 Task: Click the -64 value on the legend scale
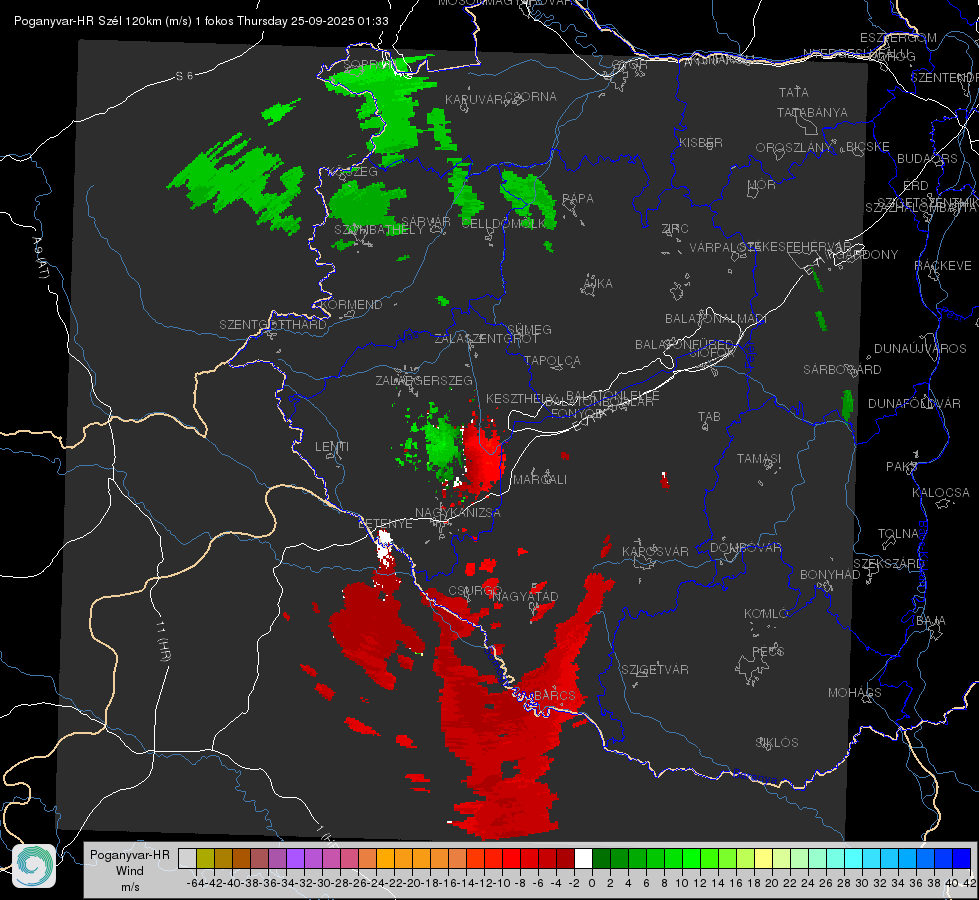tap(196, 883)
